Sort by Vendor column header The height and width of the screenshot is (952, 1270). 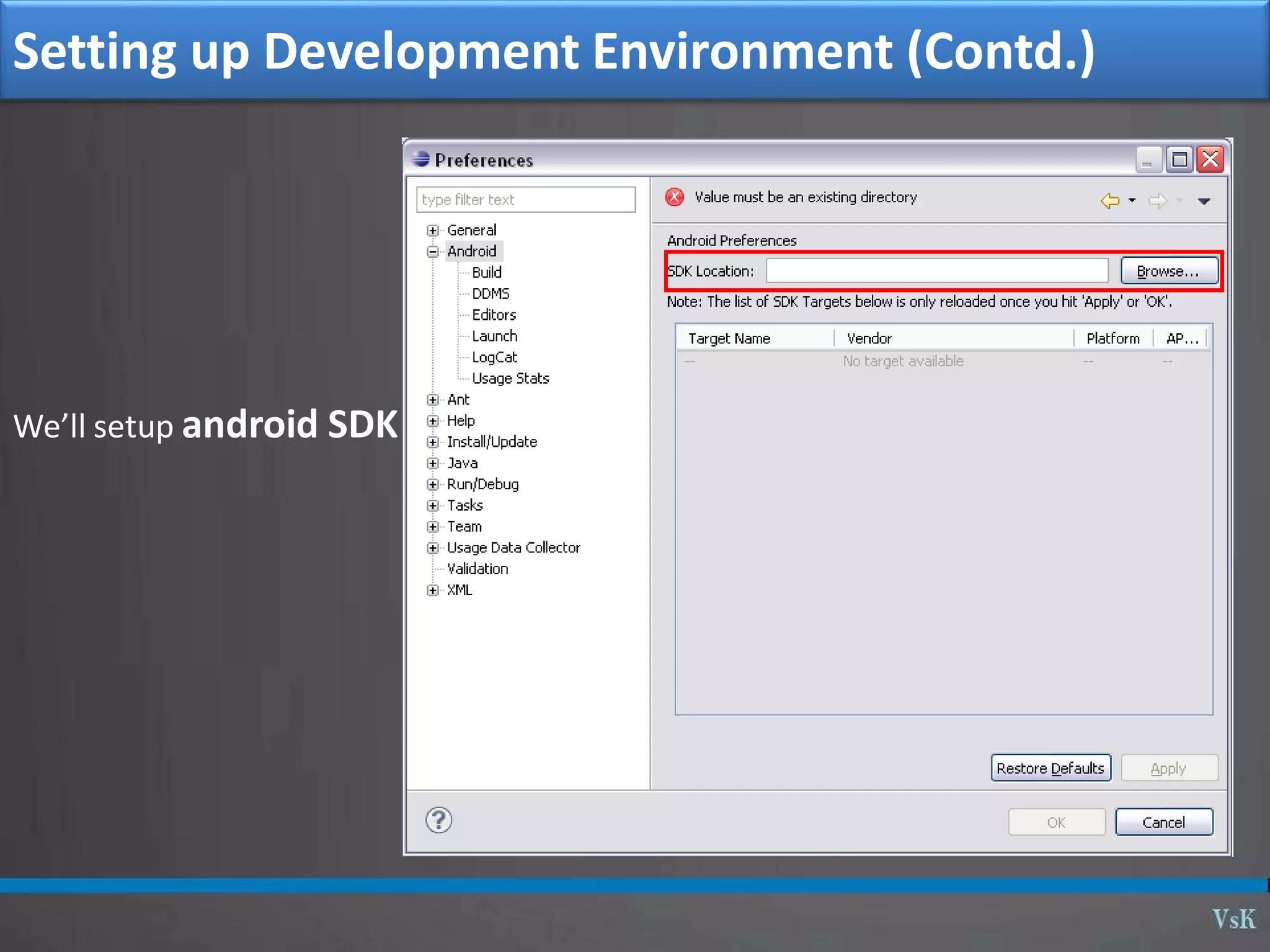[x=954, y=338]
